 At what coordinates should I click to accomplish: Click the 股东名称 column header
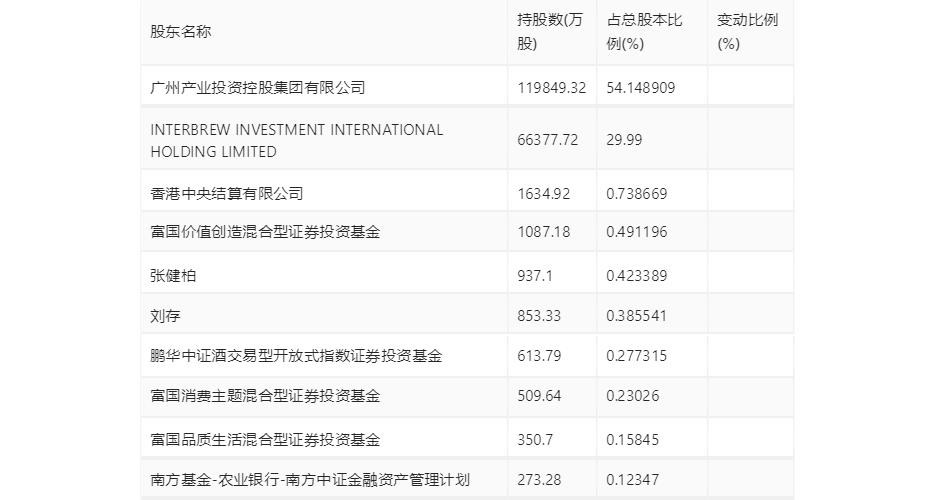tap(181, 32)
